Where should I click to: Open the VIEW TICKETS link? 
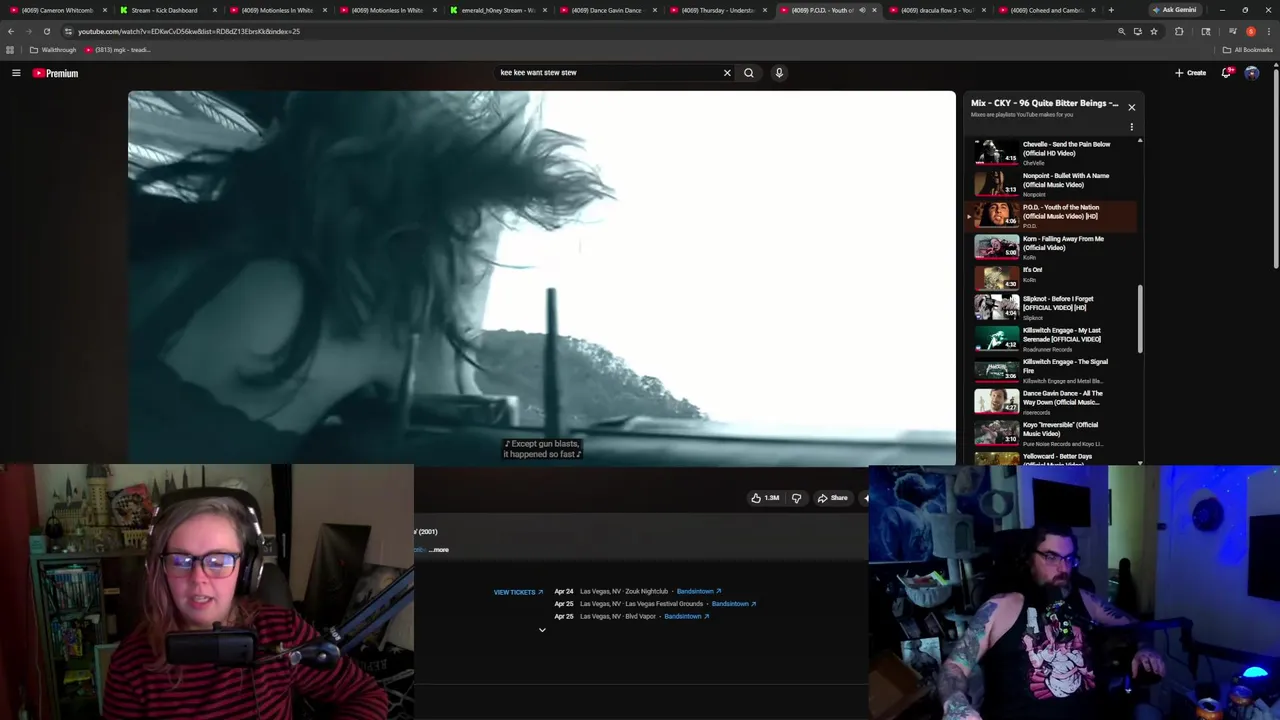[518, 592]
